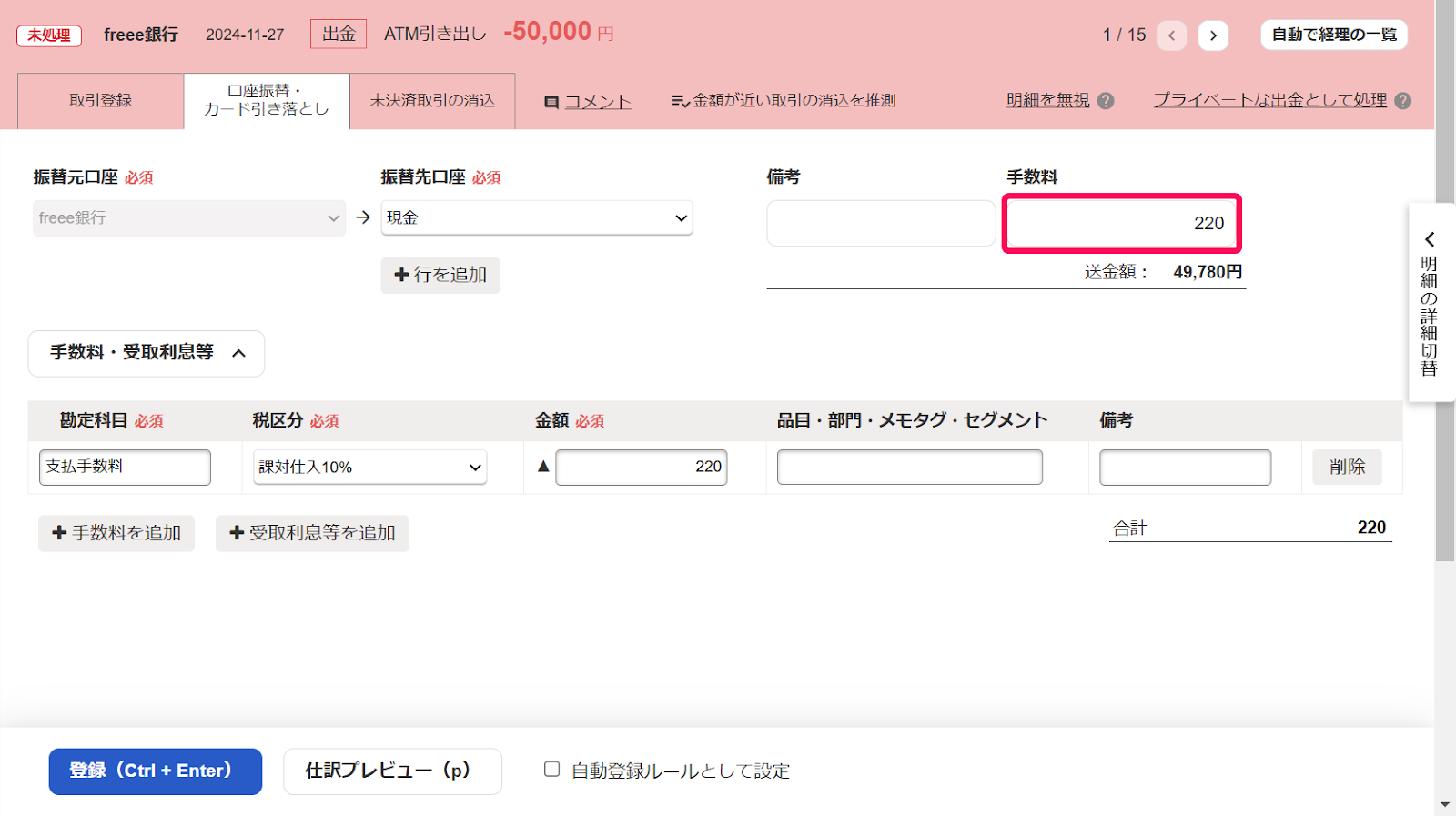Click the date 2024-11-27
The width and height of the screenshot is (1456, 816).
click(245, 35)
